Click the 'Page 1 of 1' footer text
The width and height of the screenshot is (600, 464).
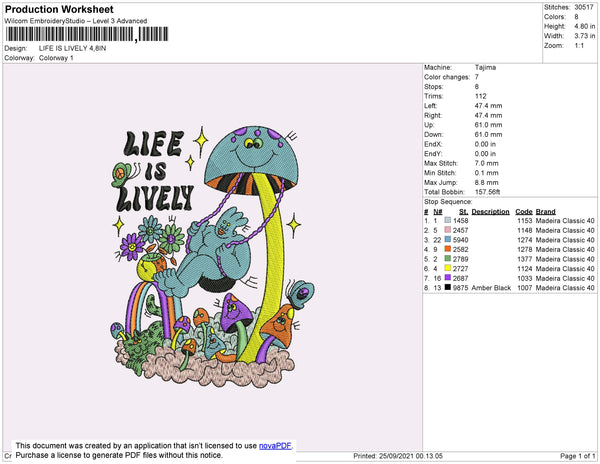(x=578, y=456)
